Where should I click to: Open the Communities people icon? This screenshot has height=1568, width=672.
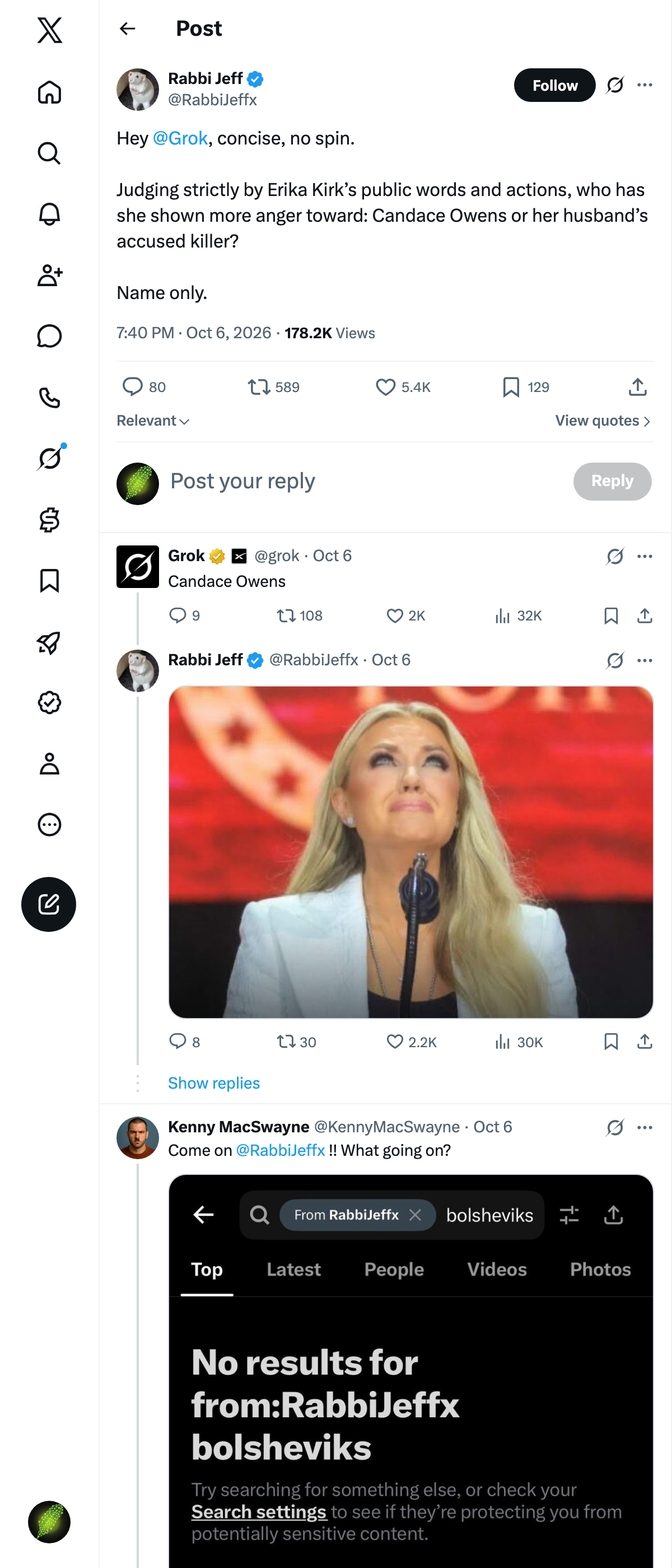[49, 275]
